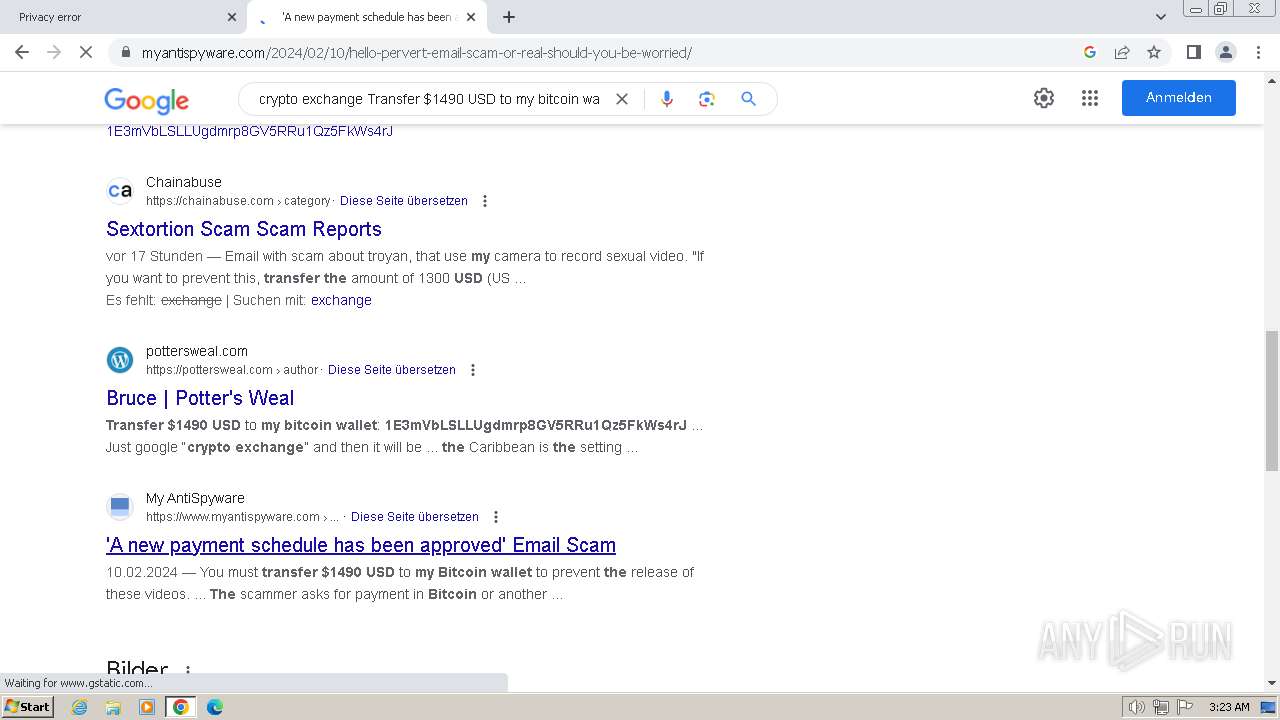Edit the crypto exchange search query
1280x720 pixels.
tap(429, 99)
